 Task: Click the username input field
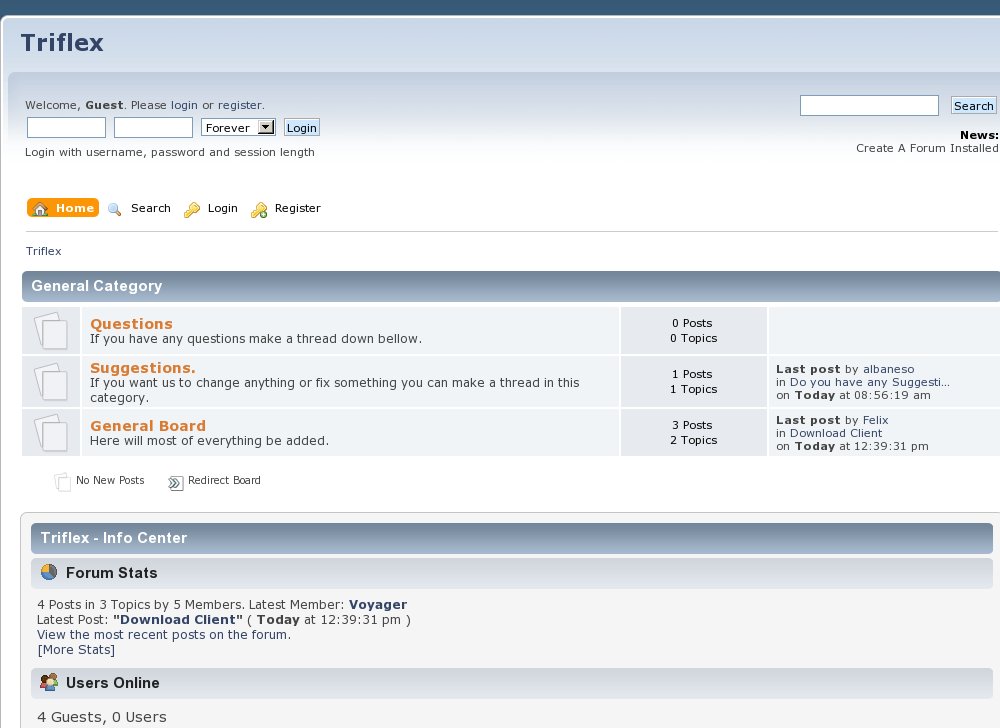point(66,128)
